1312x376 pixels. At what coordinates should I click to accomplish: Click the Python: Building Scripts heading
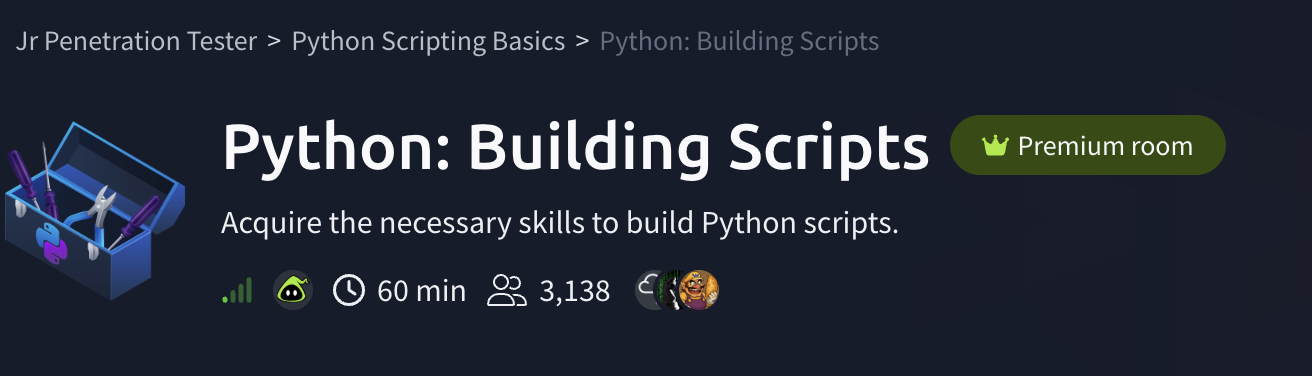[x=576, y=148]
